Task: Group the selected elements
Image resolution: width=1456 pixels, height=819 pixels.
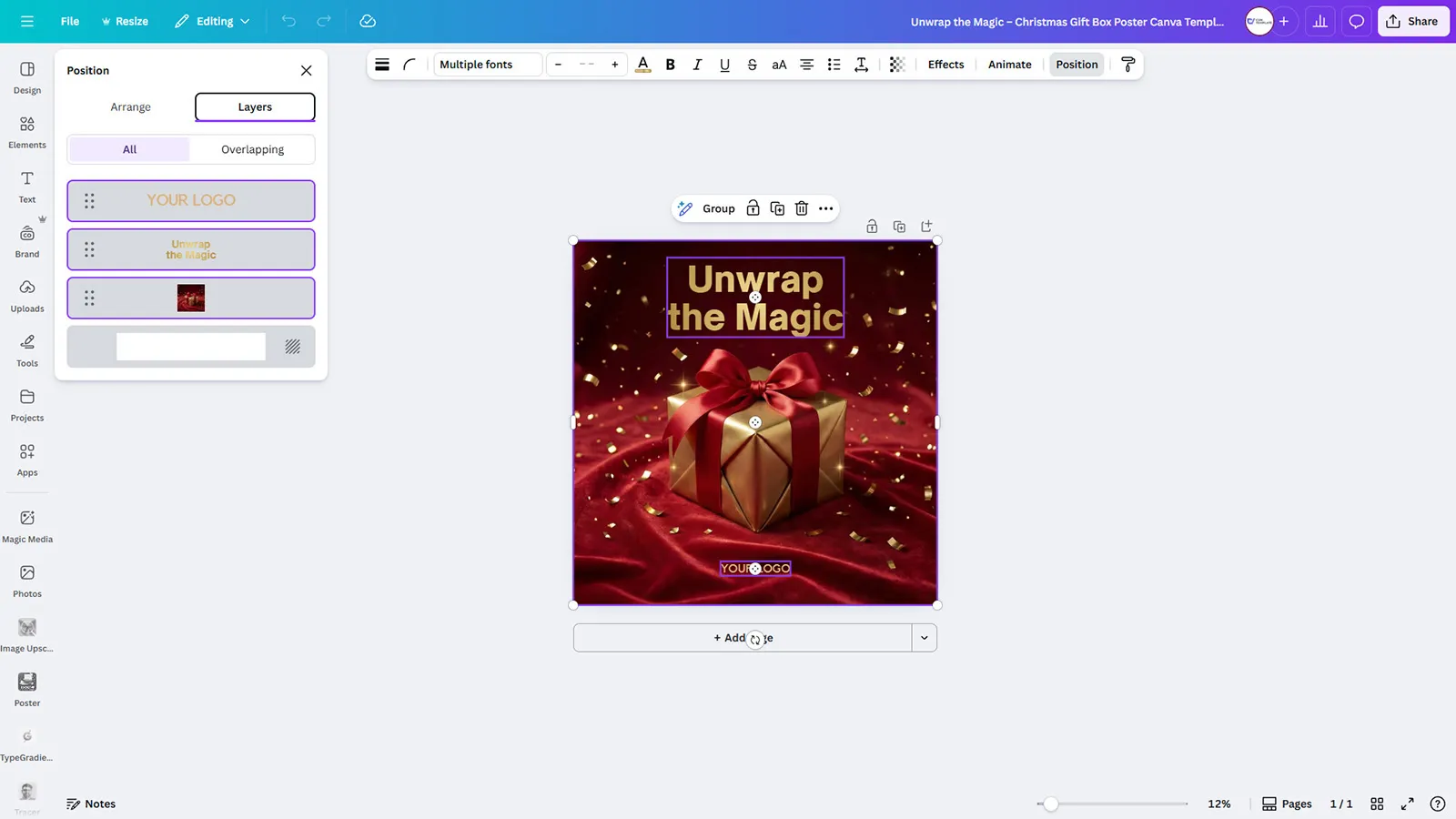Action: (x=718, y=208)
